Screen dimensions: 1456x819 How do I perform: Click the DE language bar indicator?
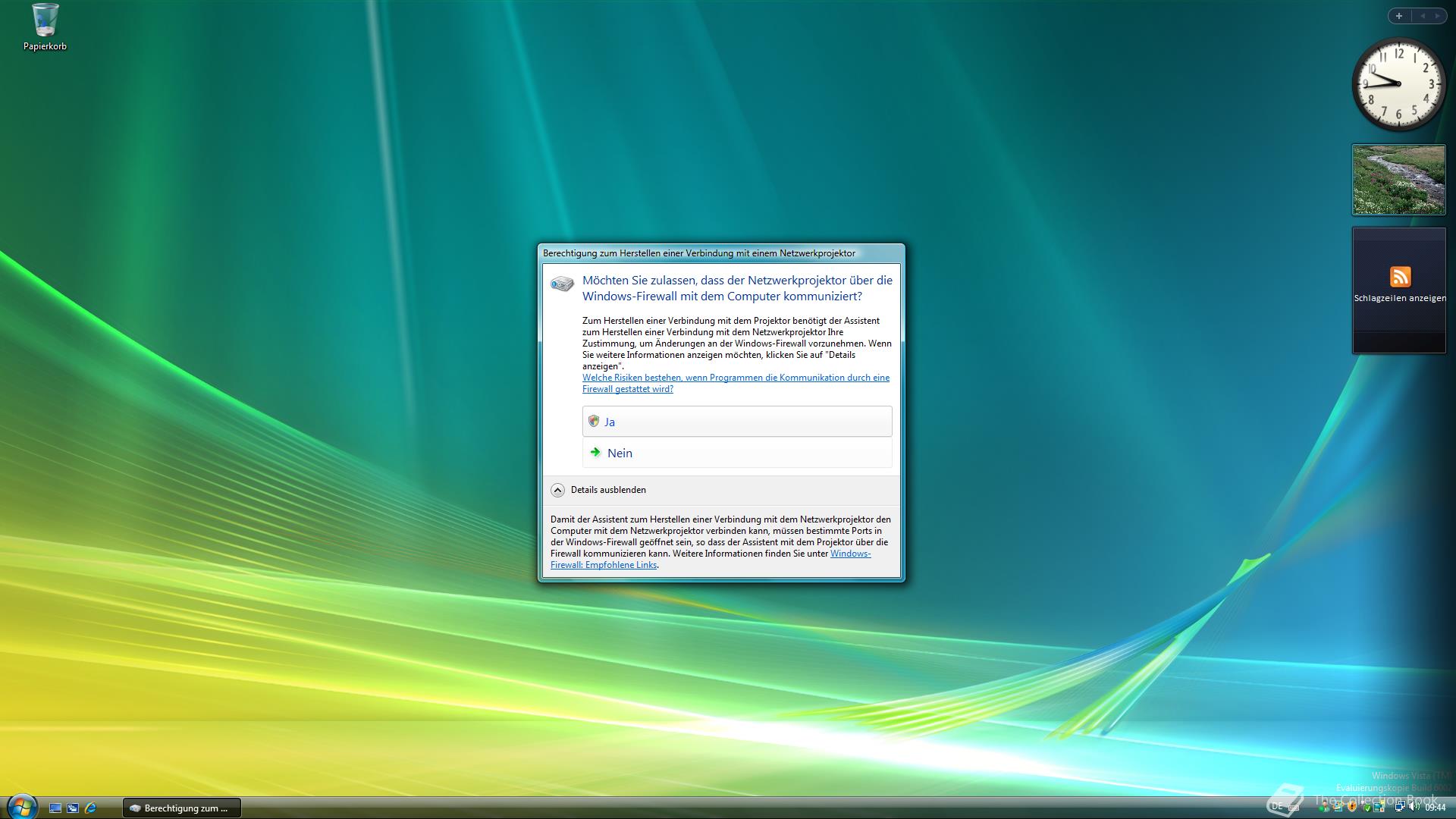[1277, 807]
